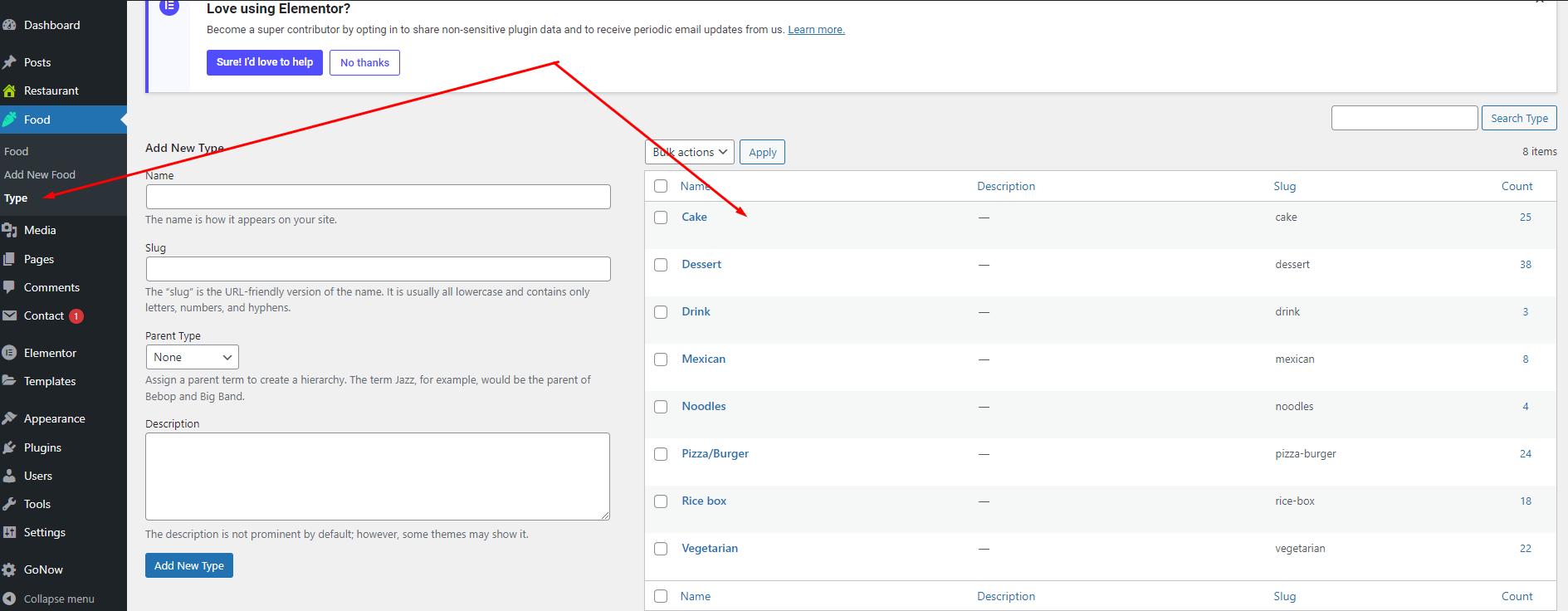This screenshot has height=611, width=1568.
Task: Open the Vegetarian type link
Action: click(x=710, y=548)
